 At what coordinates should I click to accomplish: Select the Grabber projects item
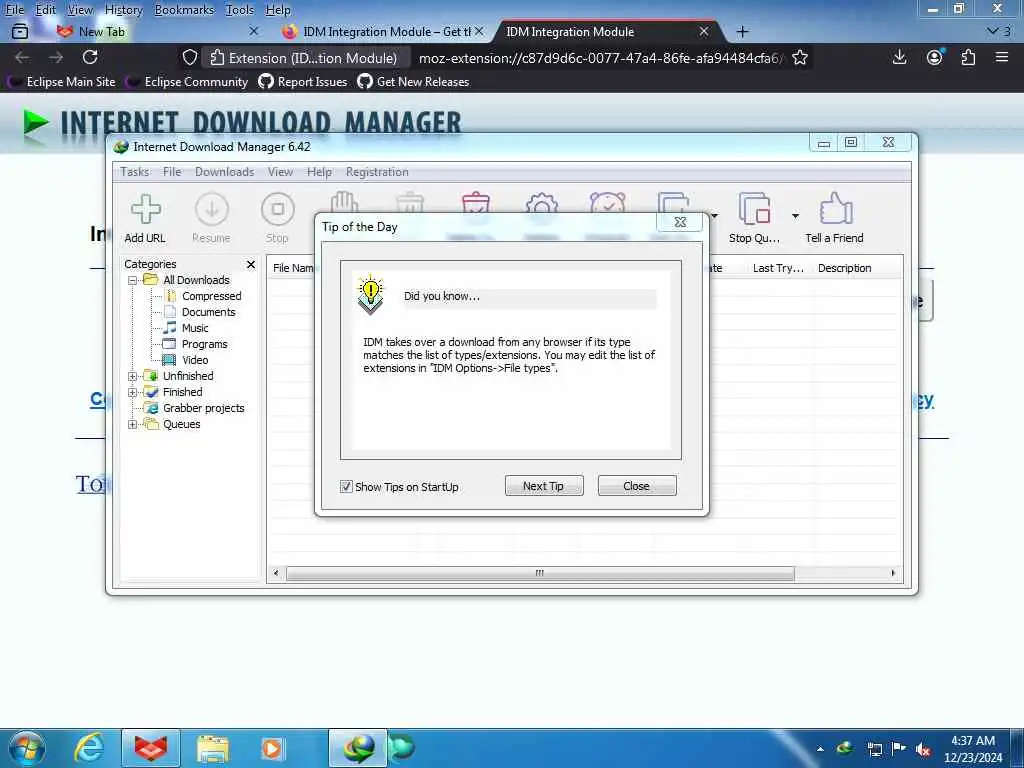[x=203, y=408]
